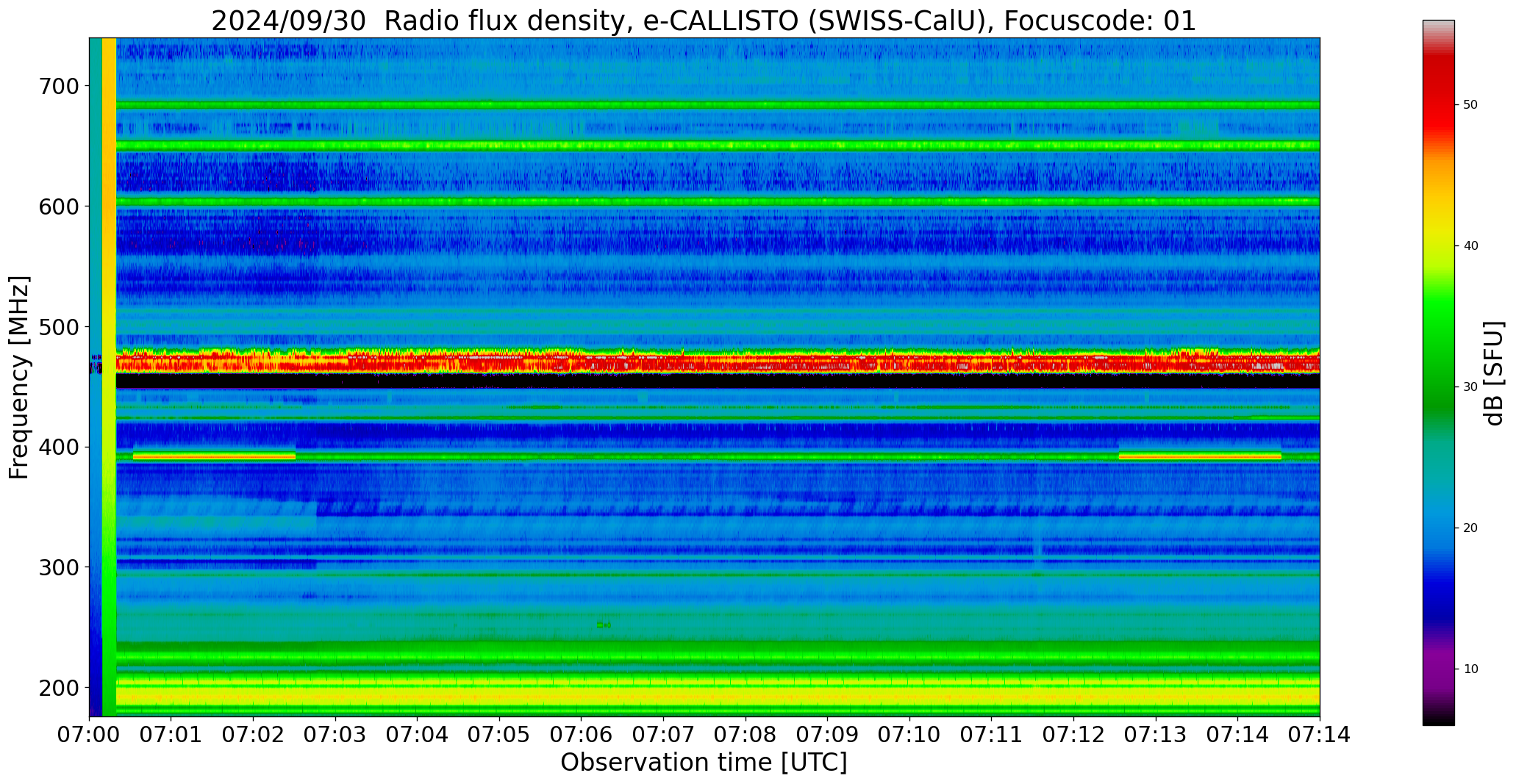This screenshot has width=1516, height=784.
Task: Click the 'dB [SFU]' colorbar label
Action: click(x=1495, y=373)
